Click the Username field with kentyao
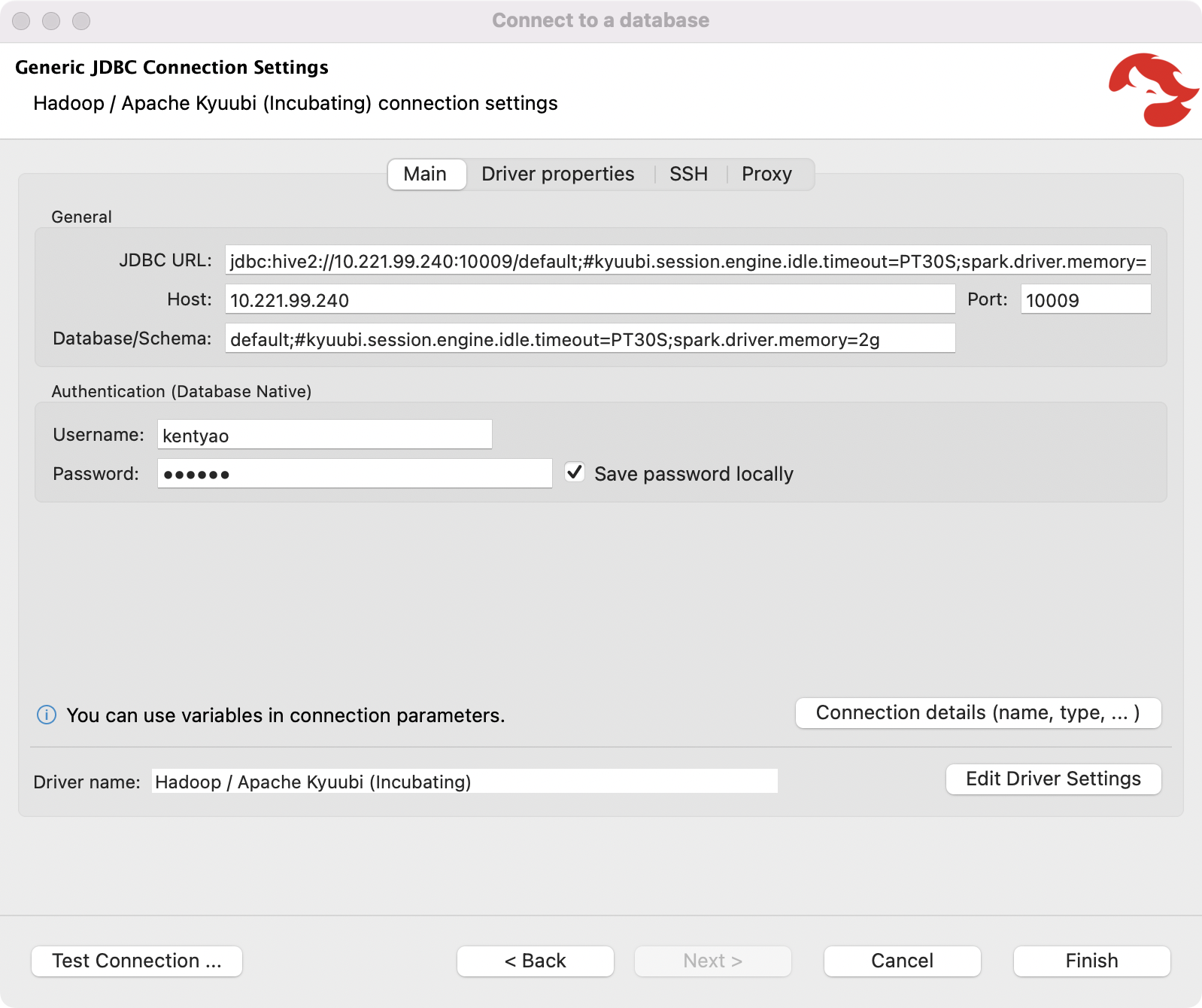Screen dimensions: 1202x1008 (x=324, y=435)
